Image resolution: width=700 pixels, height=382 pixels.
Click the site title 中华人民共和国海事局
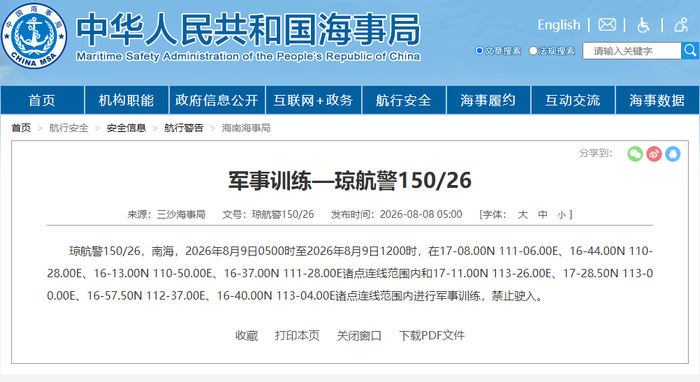tap(248, 29)
